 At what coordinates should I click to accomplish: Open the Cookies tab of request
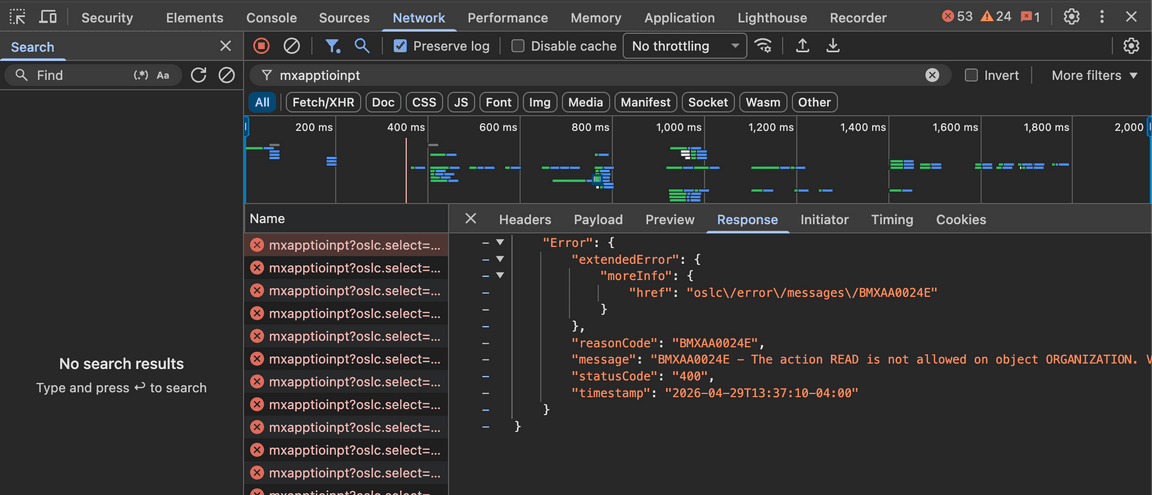click(961, 220)
